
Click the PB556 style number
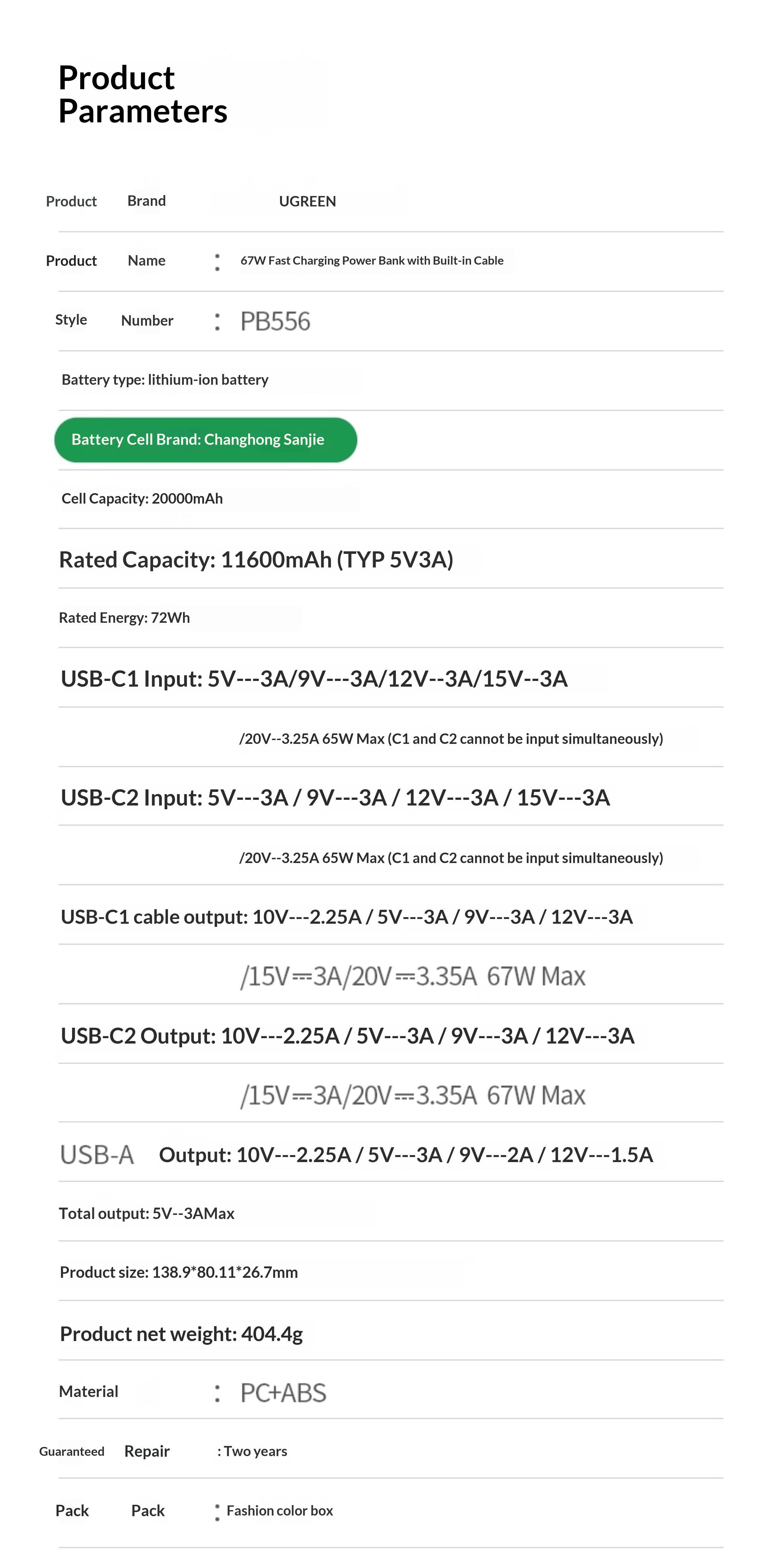coord(275,322)
